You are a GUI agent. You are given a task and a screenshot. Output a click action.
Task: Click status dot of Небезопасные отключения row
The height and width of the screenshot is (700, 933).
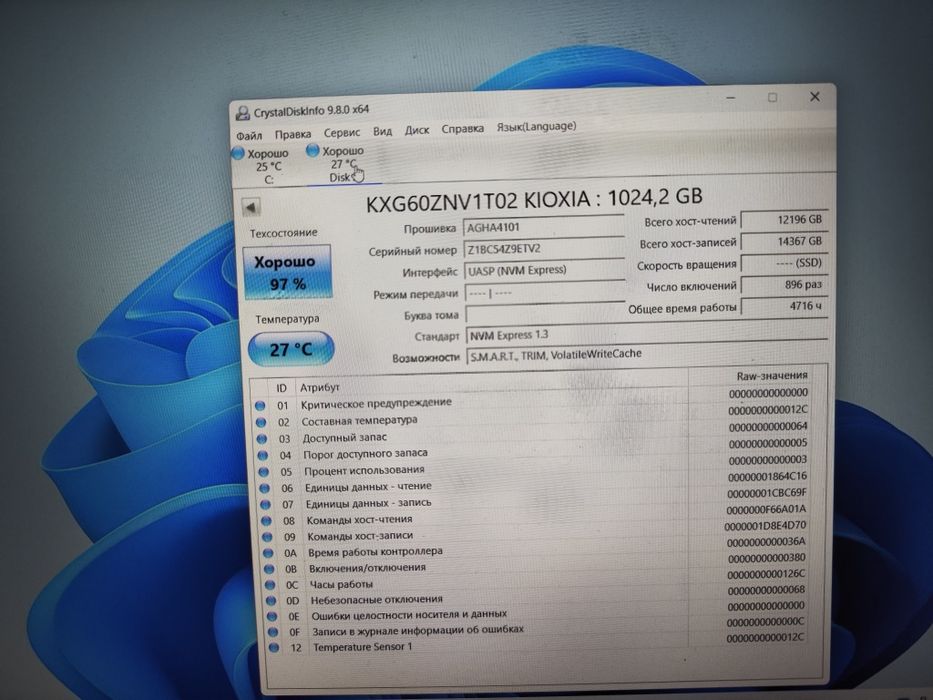(271, 601)
